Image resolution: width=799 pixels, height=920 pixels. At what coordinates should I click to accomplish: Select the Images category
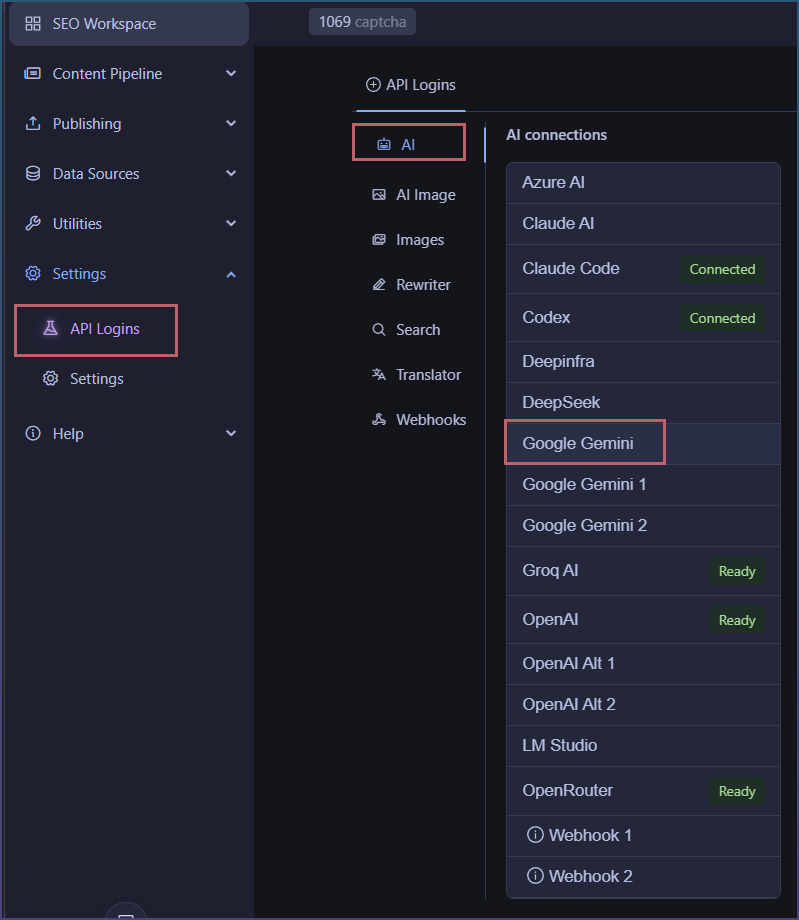point(408,239)
